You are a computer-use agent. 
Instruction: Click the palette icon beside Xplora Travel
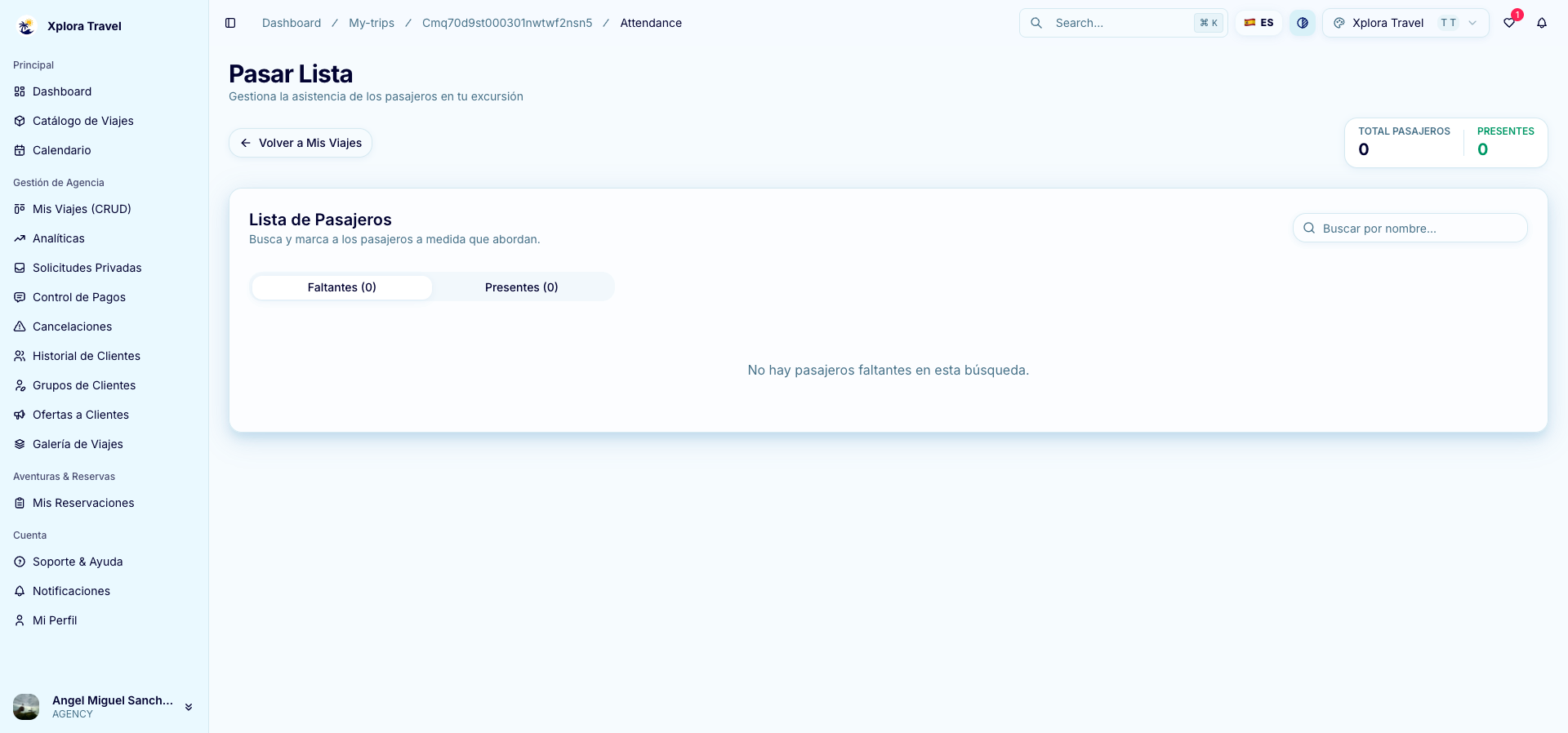(1339, 23)
